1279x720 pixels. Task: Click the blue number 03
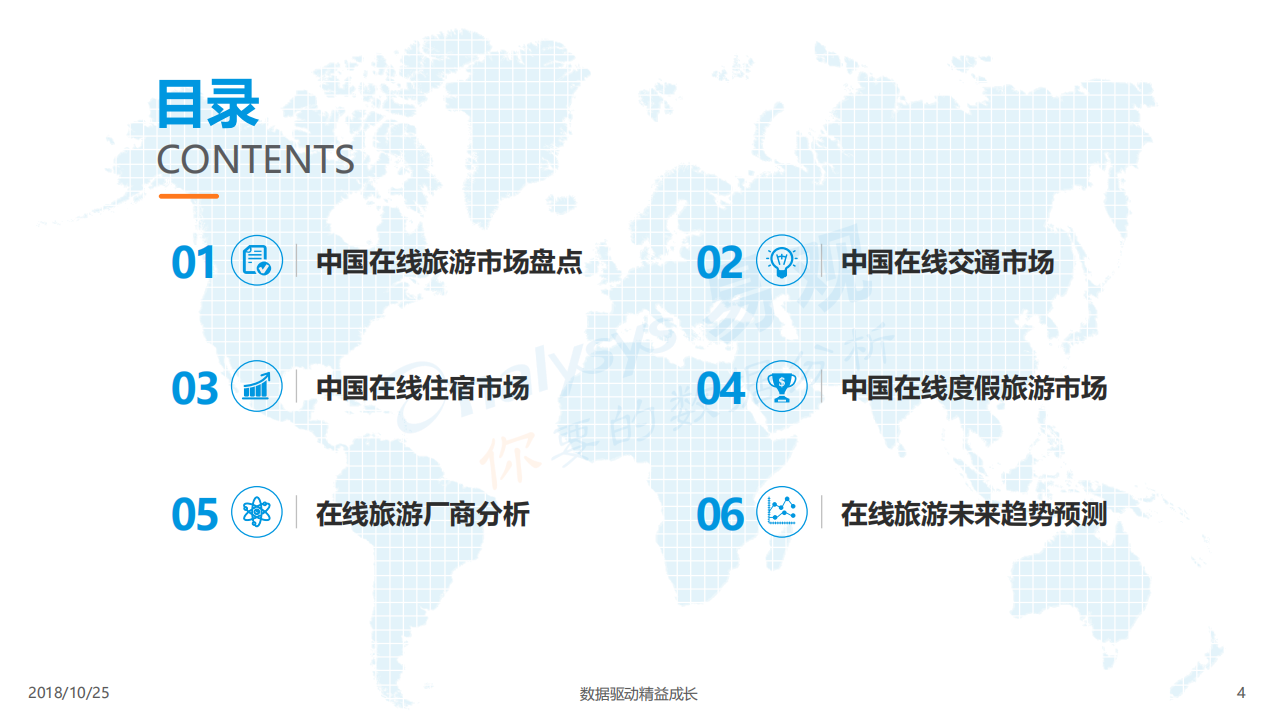[x=194, y=389]
